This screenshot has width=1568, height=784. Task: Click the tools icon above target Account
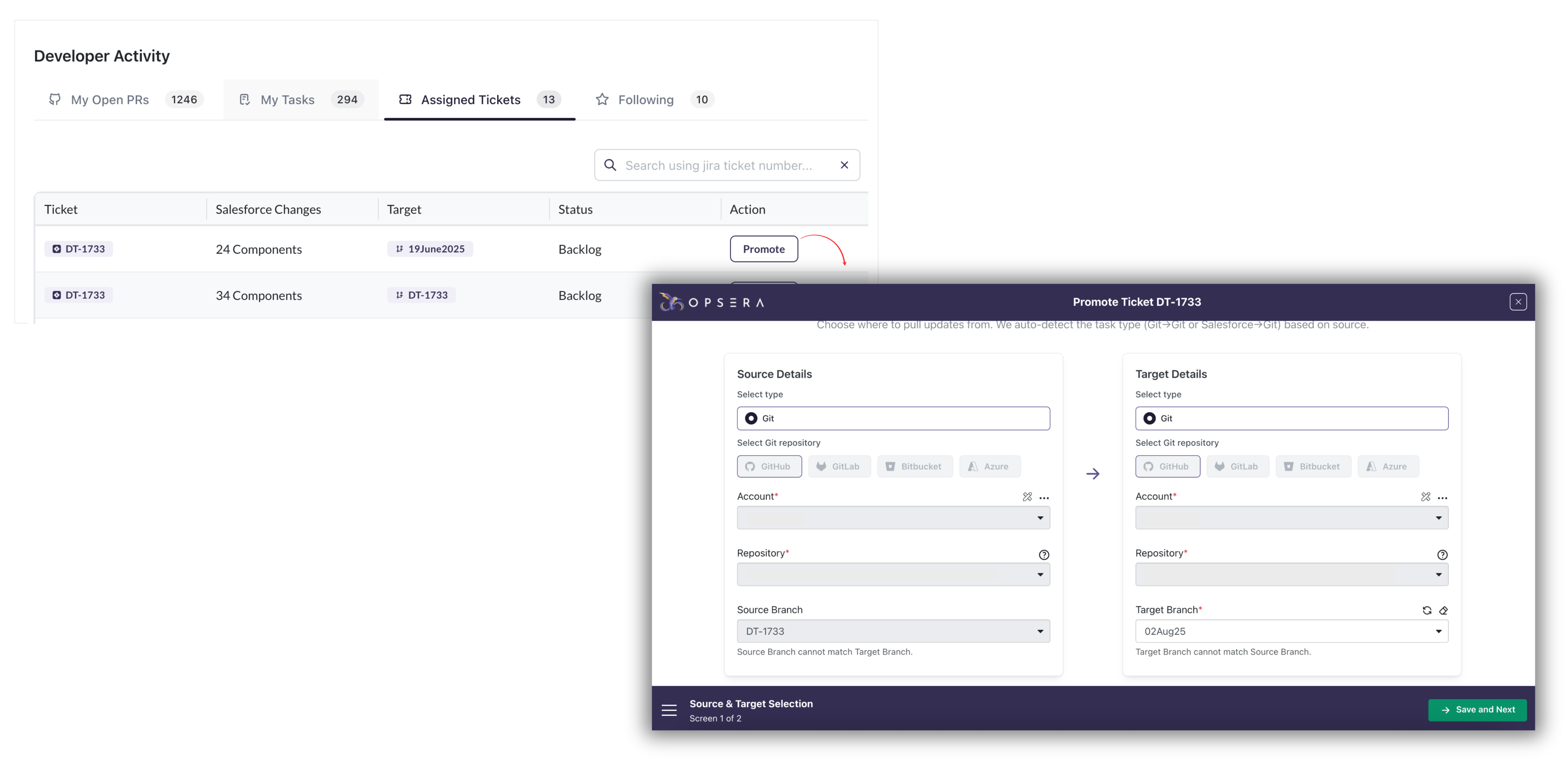[1426, 497]
